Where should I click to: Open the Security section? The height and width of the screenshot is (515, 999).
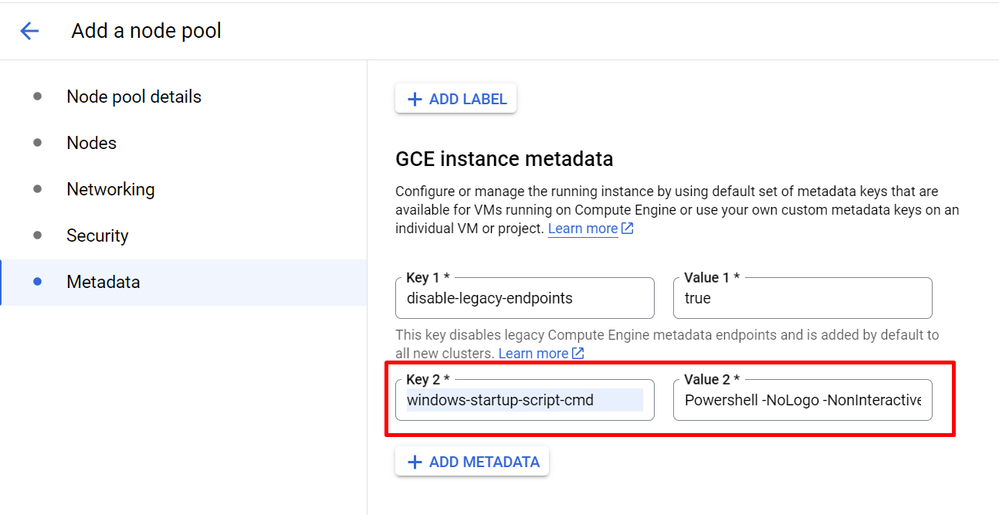[98, 236]
